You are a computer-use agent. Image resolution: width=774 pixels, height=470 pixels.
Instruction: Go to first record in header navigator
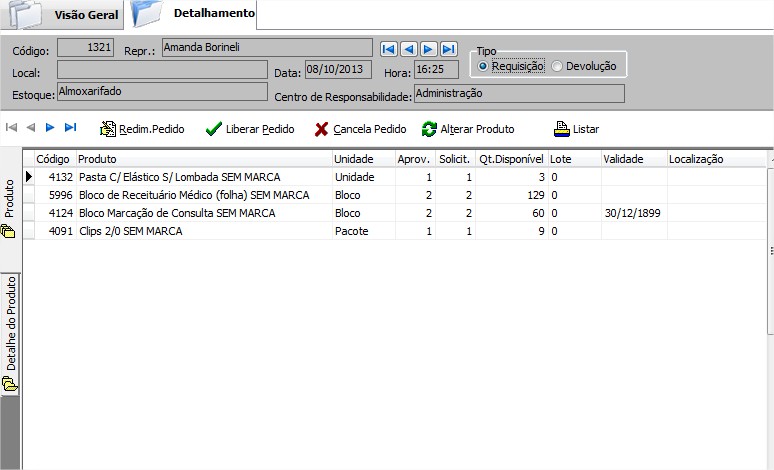point(389,49)
